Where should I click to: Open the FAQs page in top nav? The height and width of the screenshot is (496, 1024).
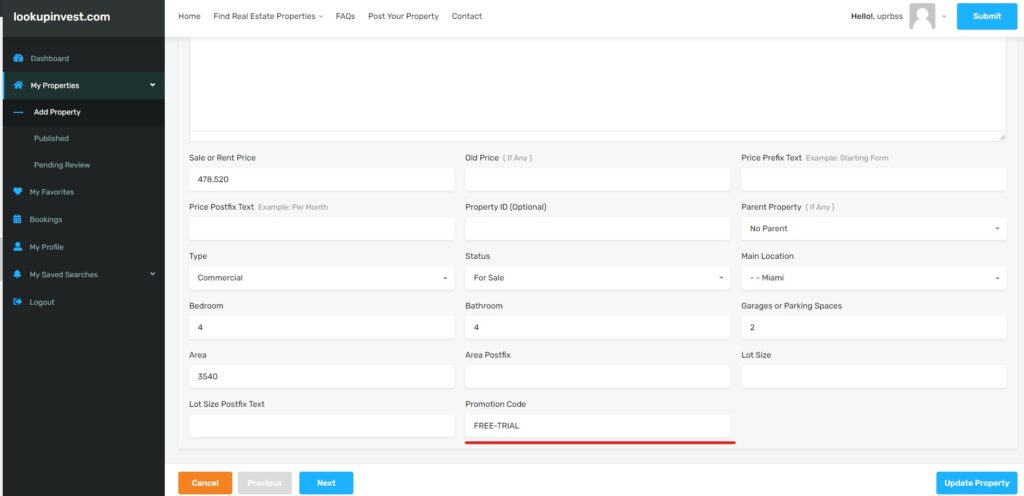click(x=345, y=16)
